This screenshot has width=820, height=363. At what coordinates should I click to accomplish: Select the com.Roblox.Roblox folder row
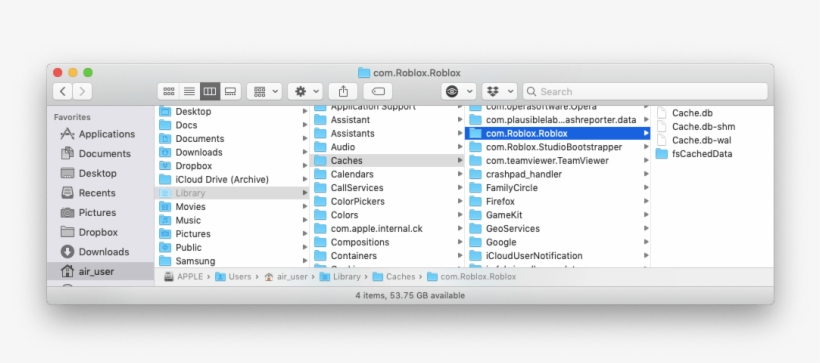click(557, 133)
